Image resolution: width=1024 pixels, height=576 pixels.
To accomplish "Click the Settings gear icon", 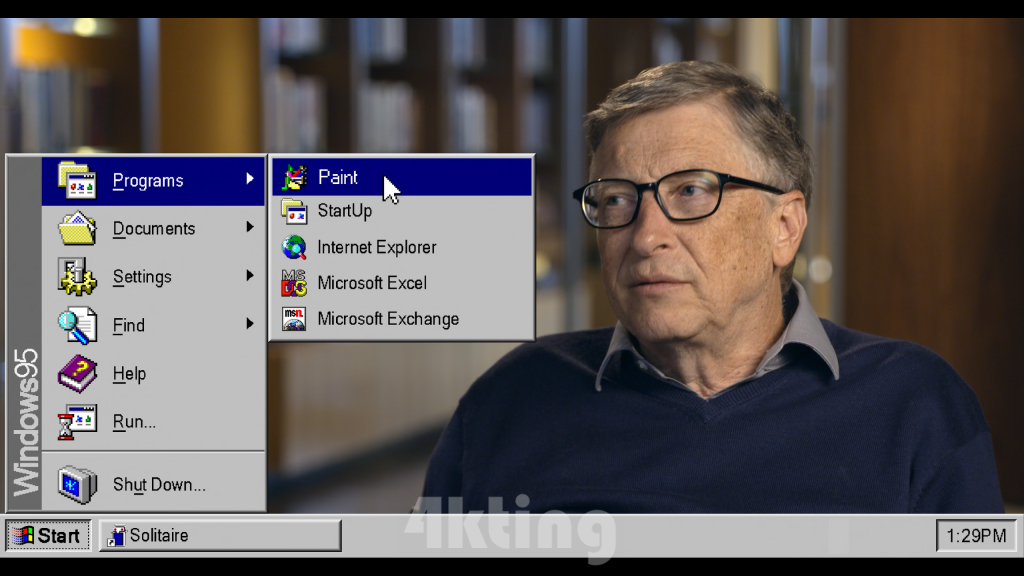I will 77,276.
